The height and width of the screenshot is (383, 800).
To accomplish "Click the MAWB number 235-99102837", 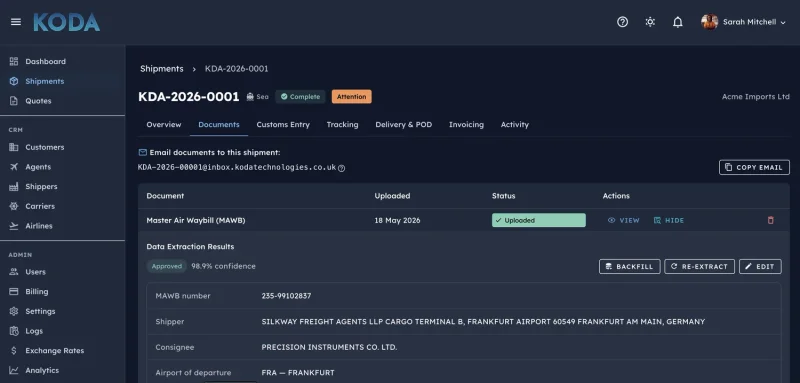I will (x=286, y=296).
